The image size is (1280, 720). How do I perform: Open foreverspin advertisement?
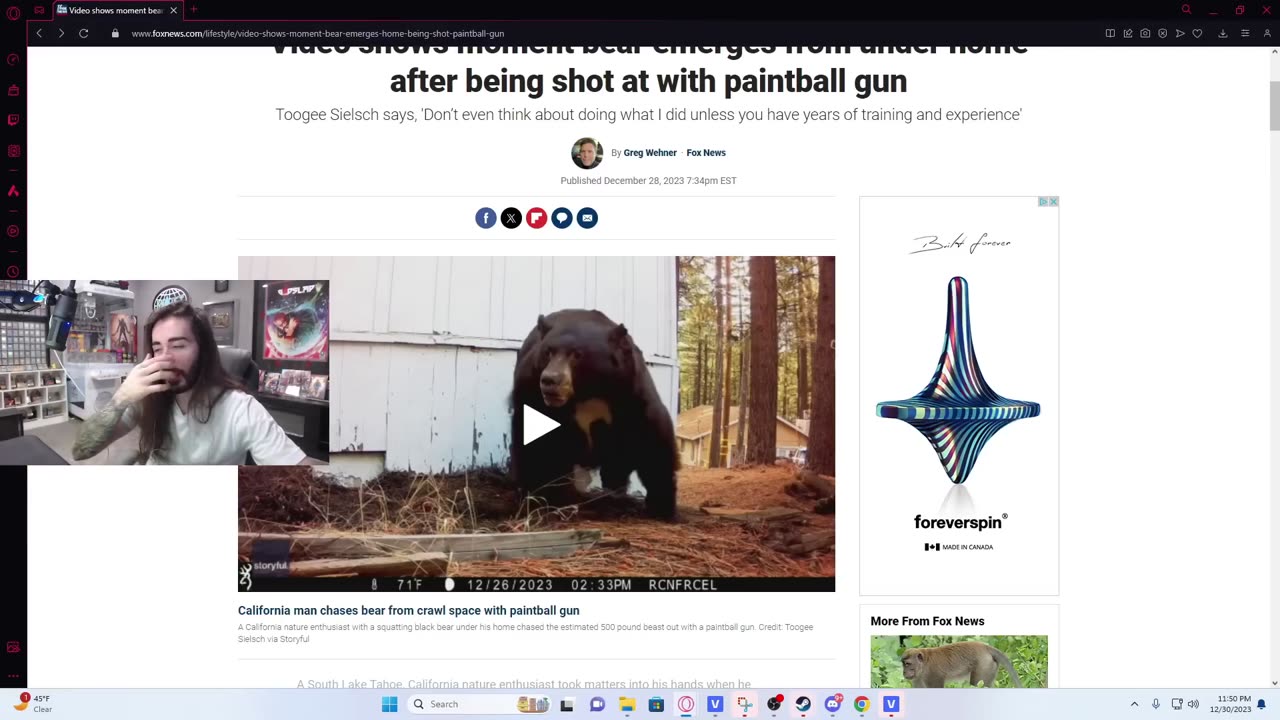coord(959,395)
